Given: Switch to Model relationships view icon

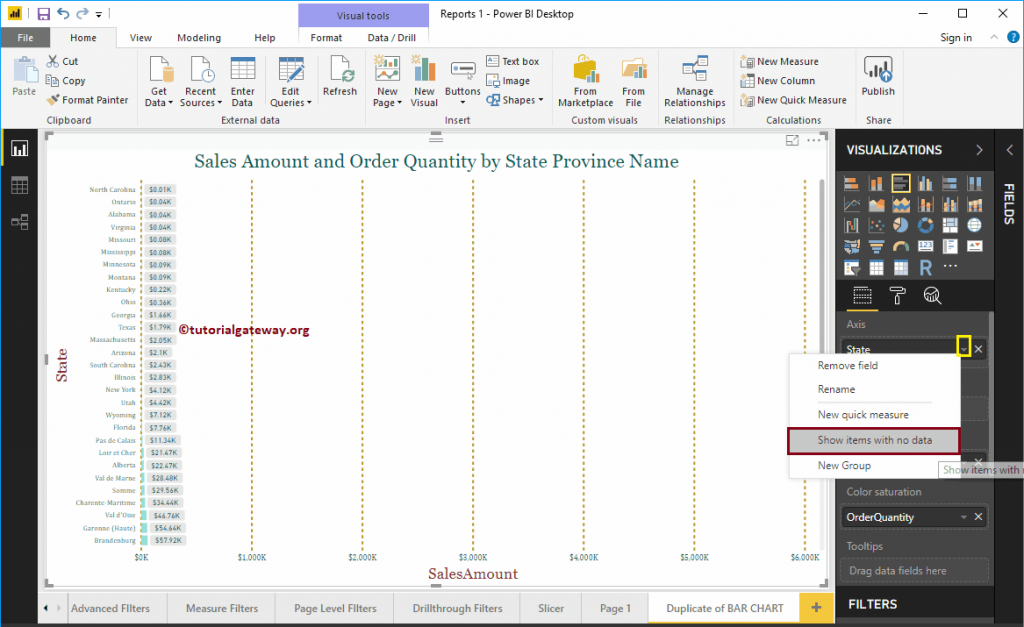Looking at the screenshot, I should (20, 222).
